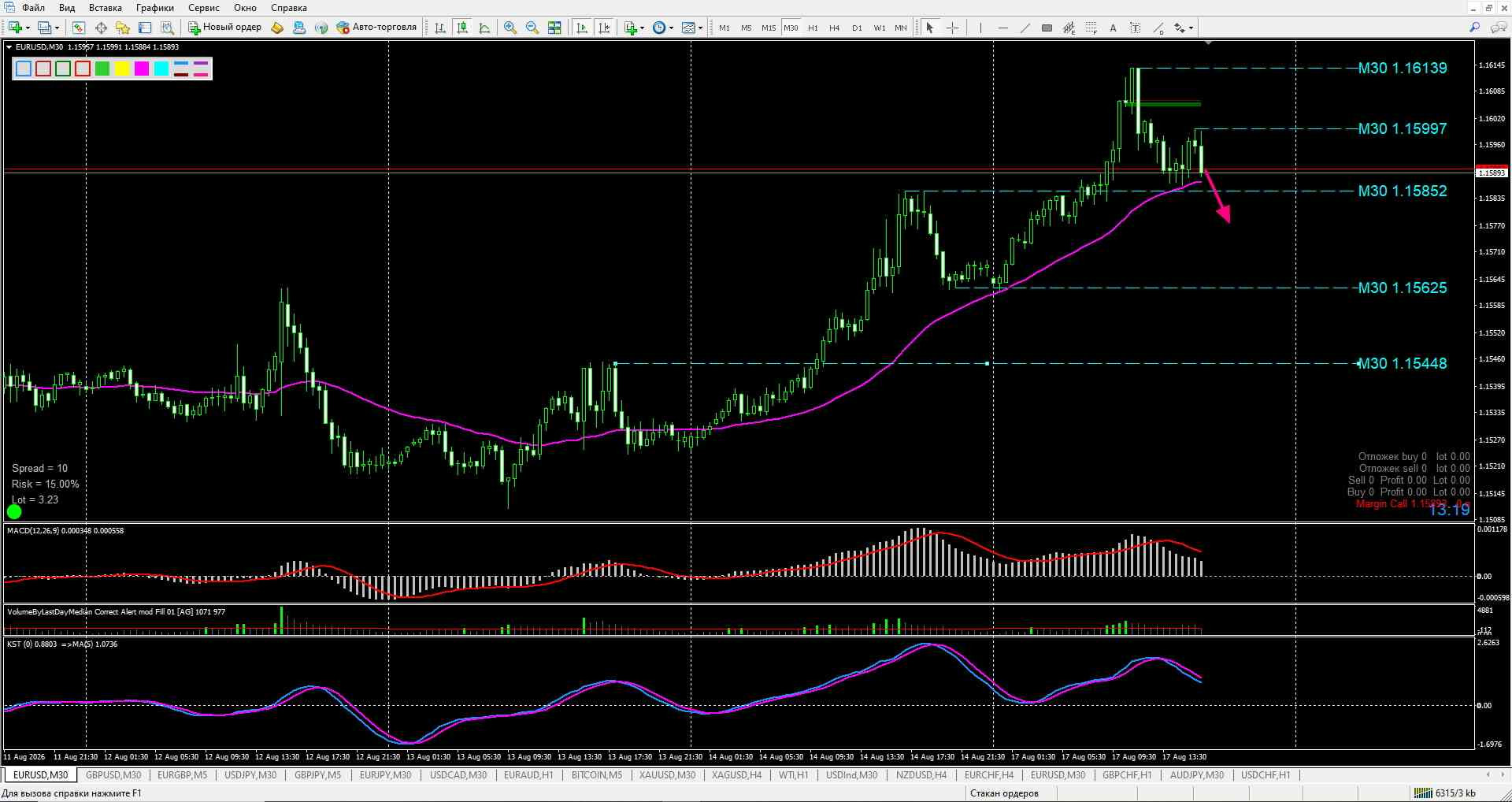Image resolution: width=1512 pixels, height=802 pixels.
Task: Open the Data Window crosshair icon
Action: click(101, 28)
